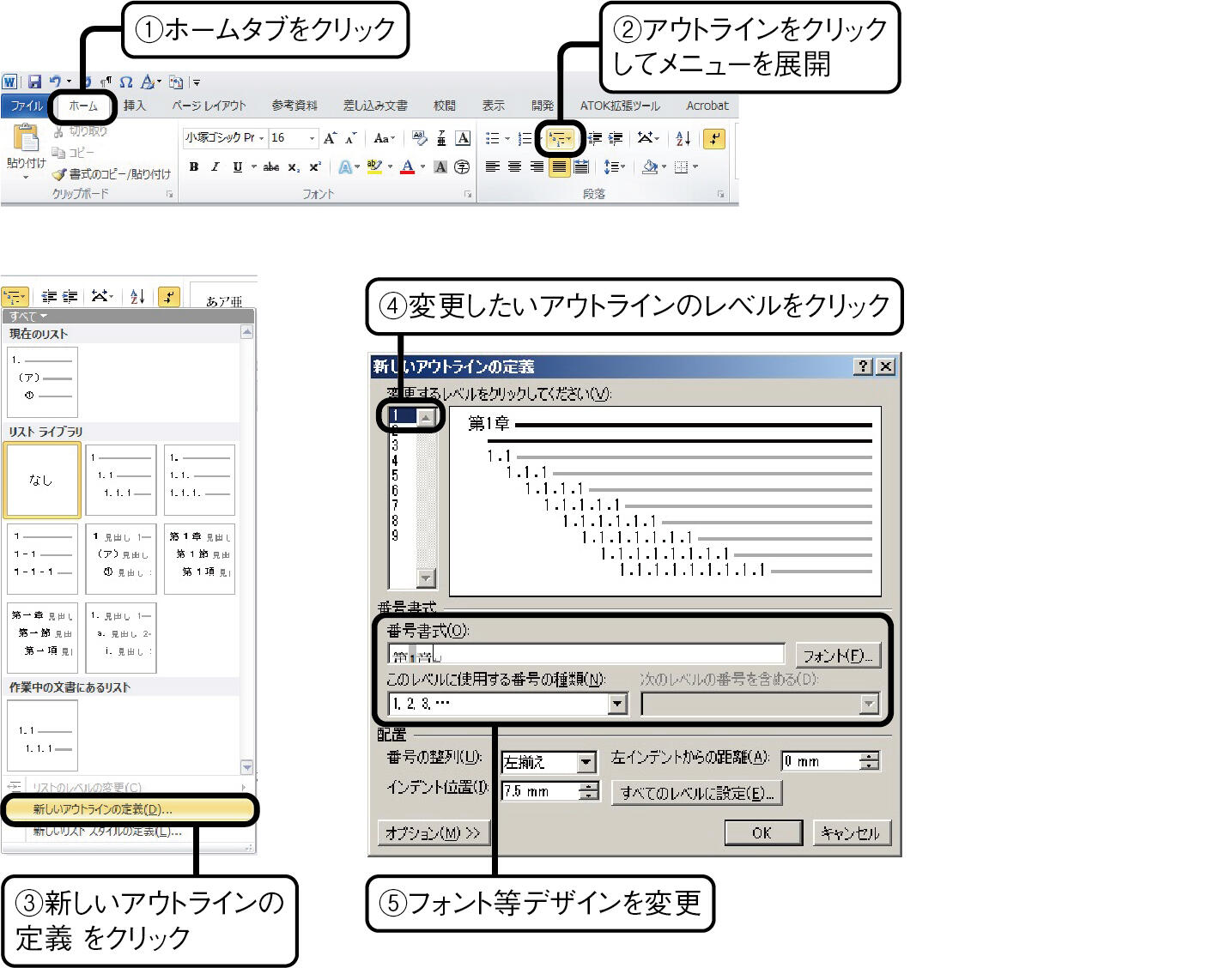Click the フォント(F)... button
1232x968 pixels.
point(837,656)
